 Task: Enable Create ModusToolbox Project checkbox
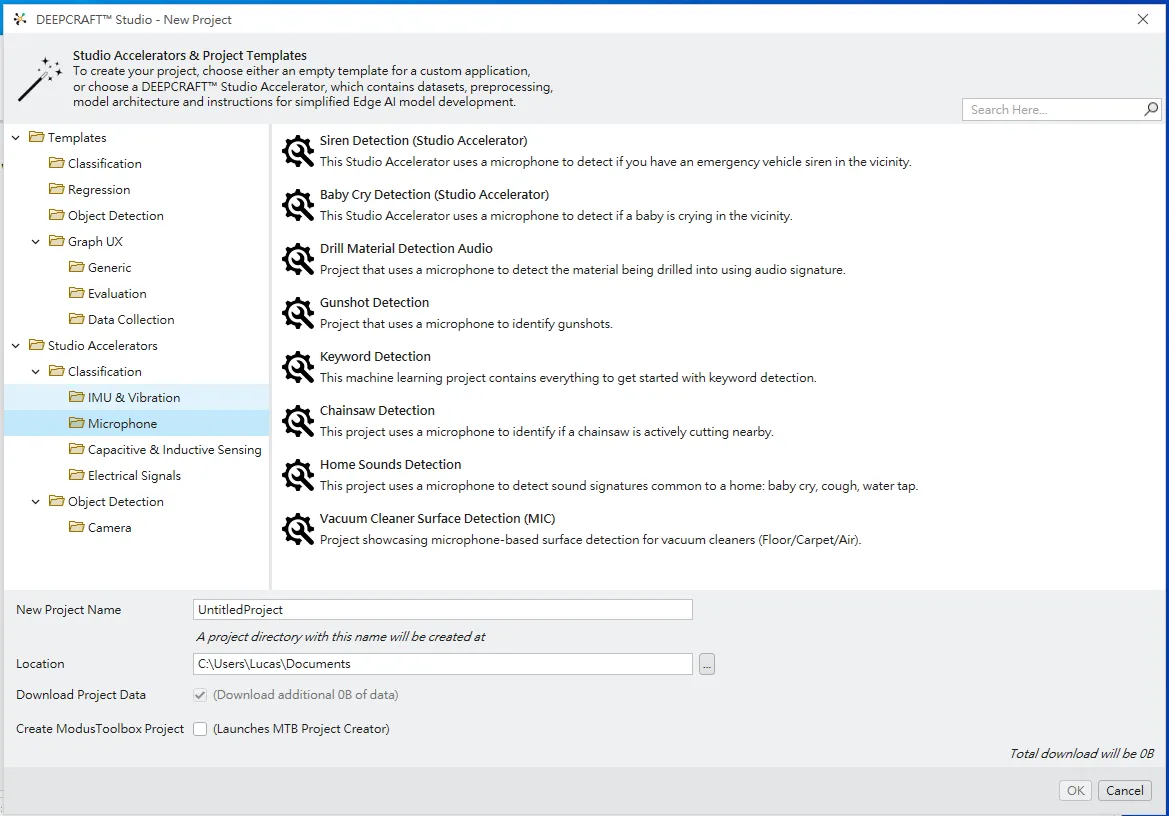click(200, 729)
